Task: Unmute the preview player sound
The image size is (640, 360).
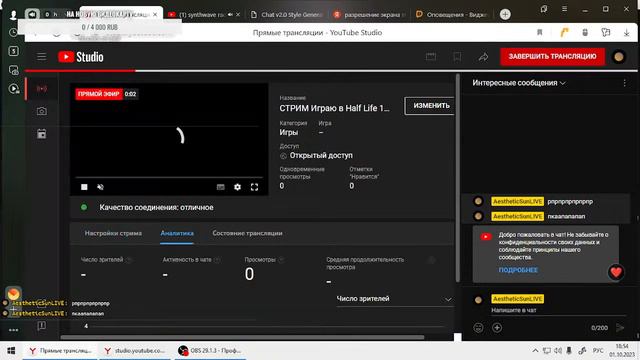Action: click(x=100, y=187)
